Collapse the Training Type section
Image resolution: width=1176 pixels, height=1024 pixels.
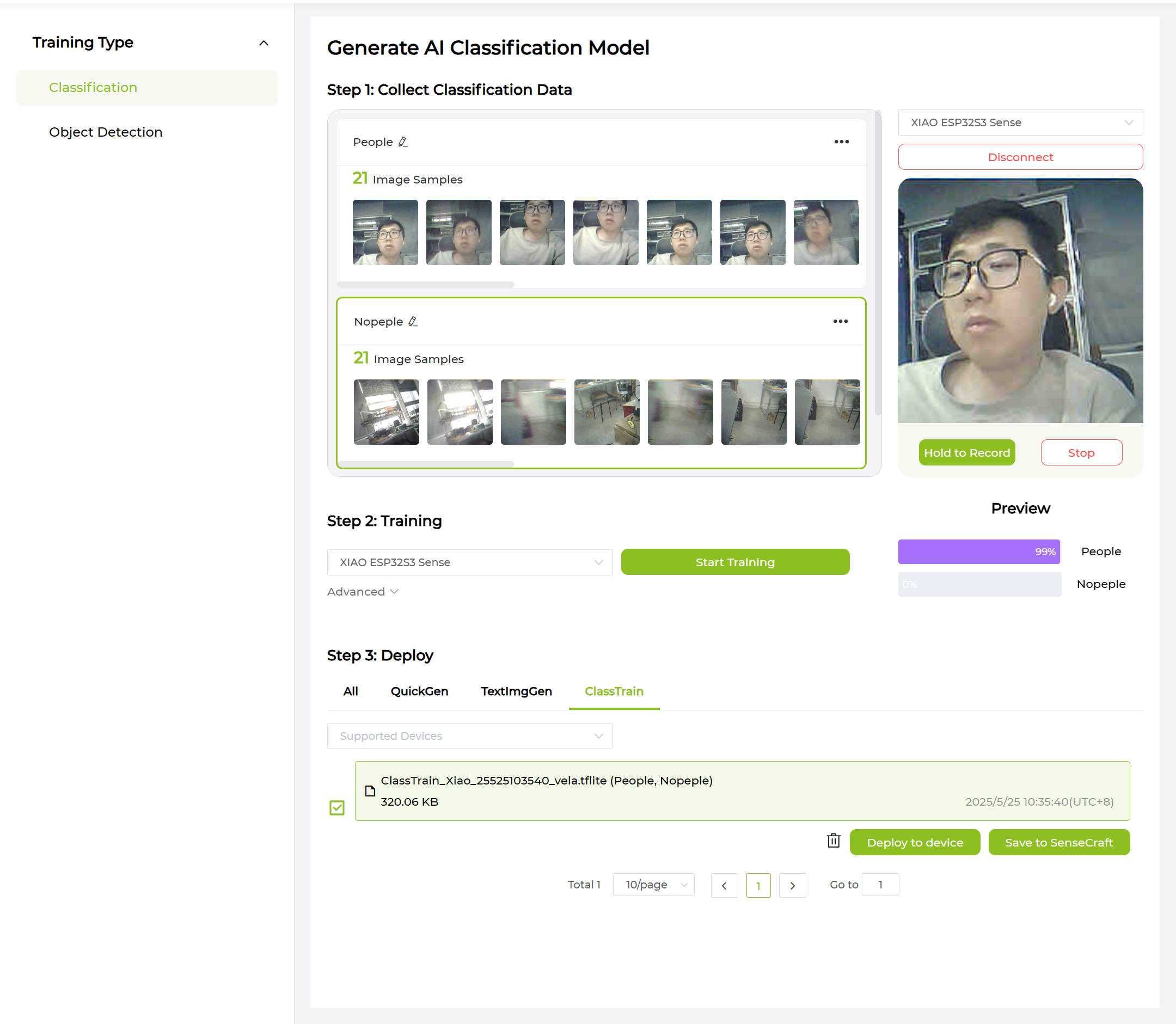(264, 43)
